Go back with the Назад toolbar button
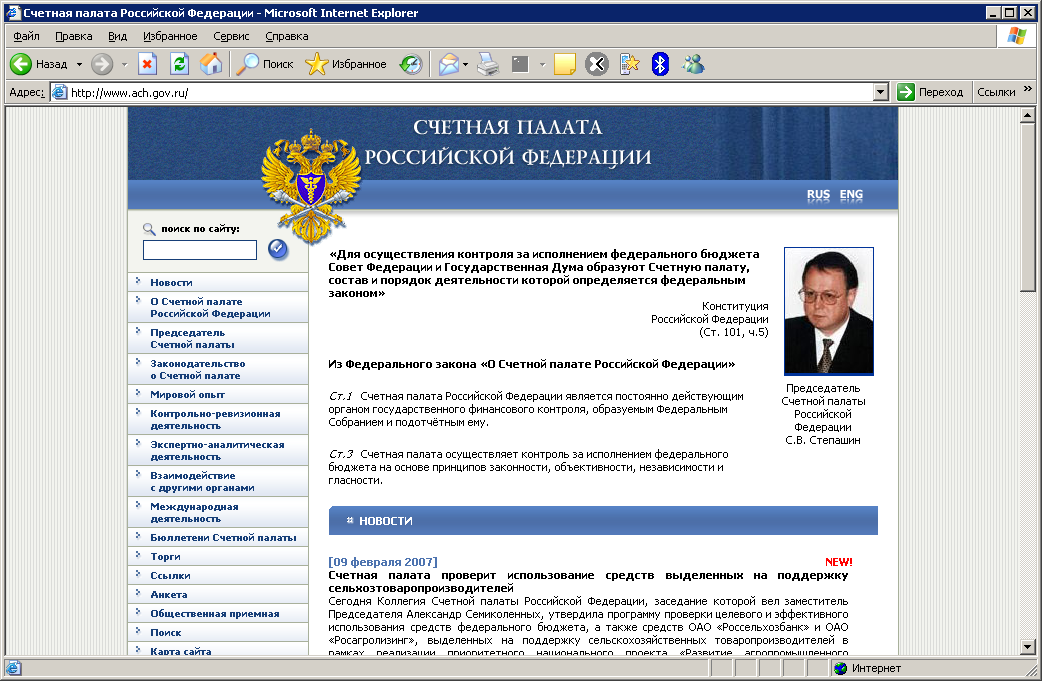The height and width of the screenshot is (681, 1042). [39, 64]
